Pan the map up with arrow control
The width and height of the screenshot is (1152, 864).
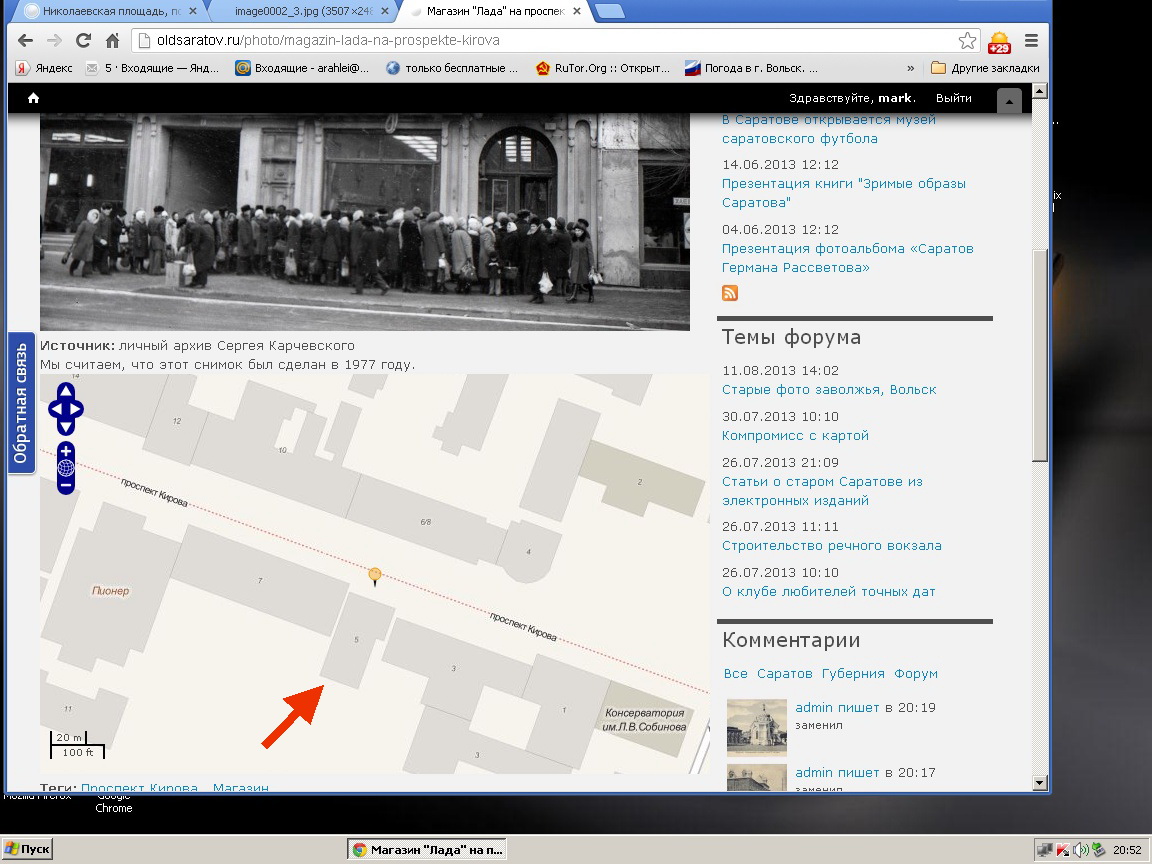coord(66,391)
